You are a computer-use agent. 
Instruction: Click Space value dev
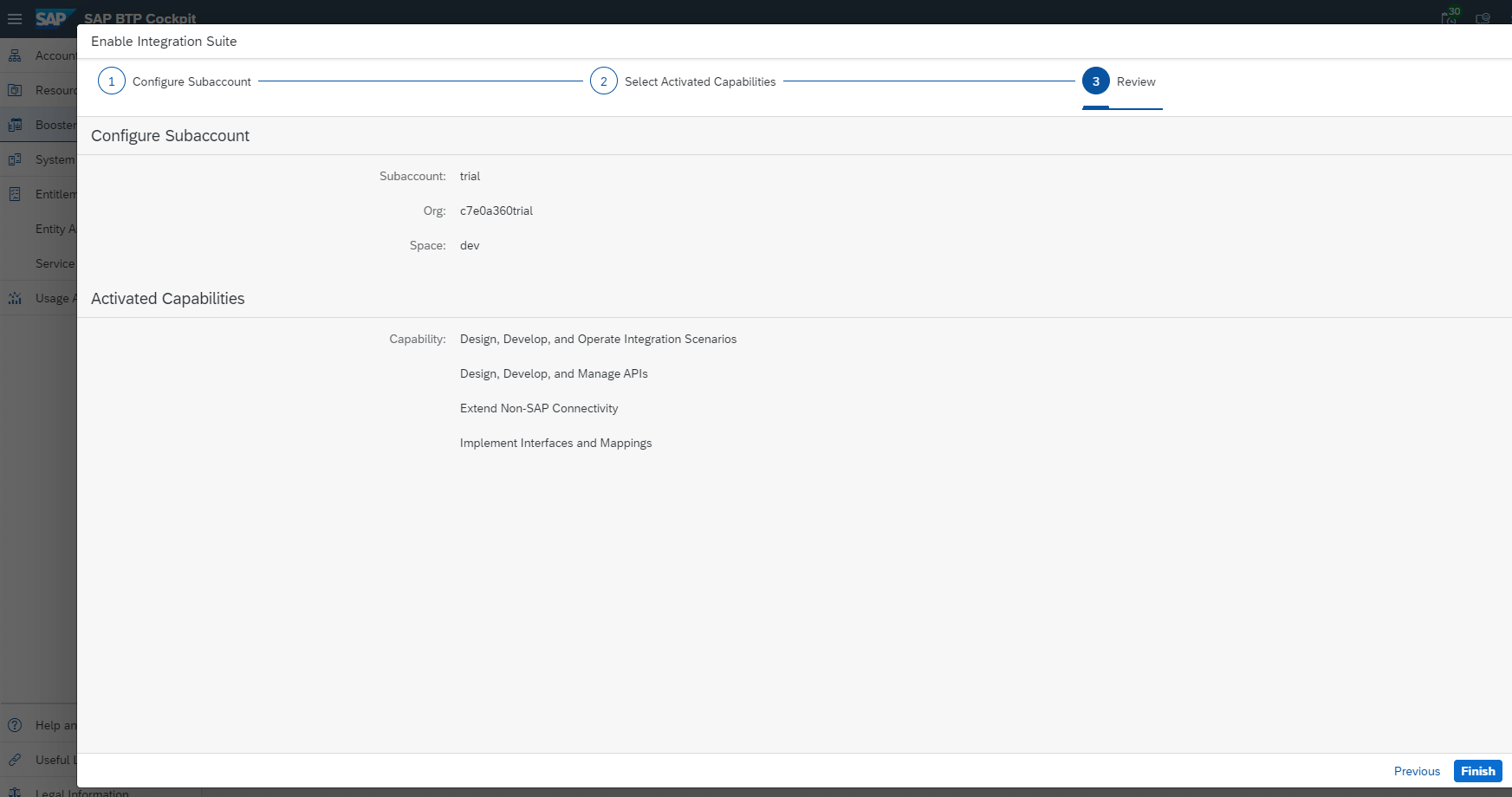pyautogui.click(x=470, y=245)
